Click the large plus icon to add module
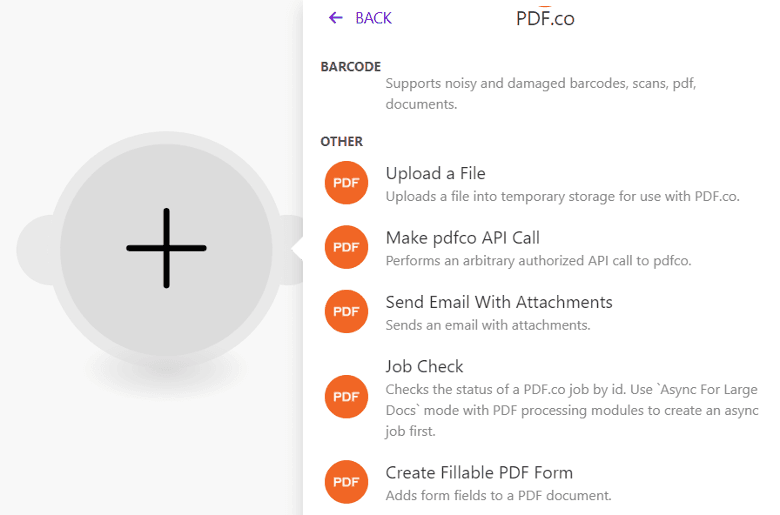 point(166,248)
